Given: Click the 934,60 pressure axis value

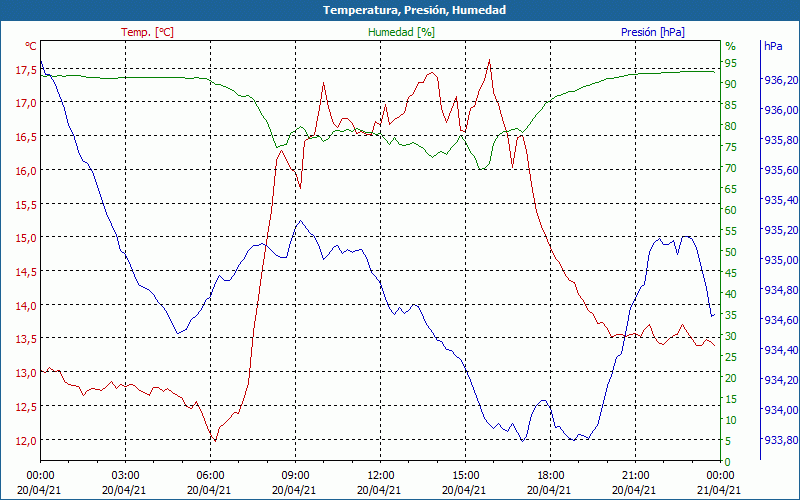Looking at the screenshot, I should (x=781, y=320).
